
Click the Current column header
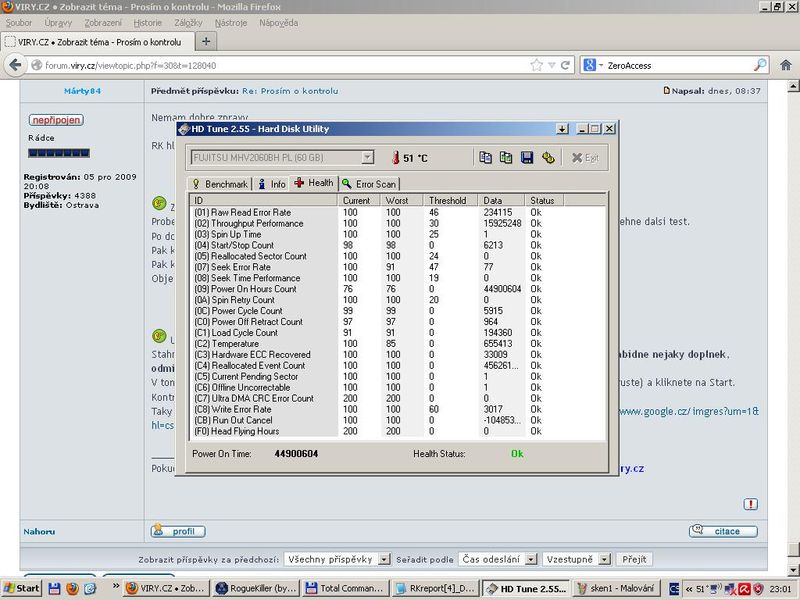click(x=359, y=201)
